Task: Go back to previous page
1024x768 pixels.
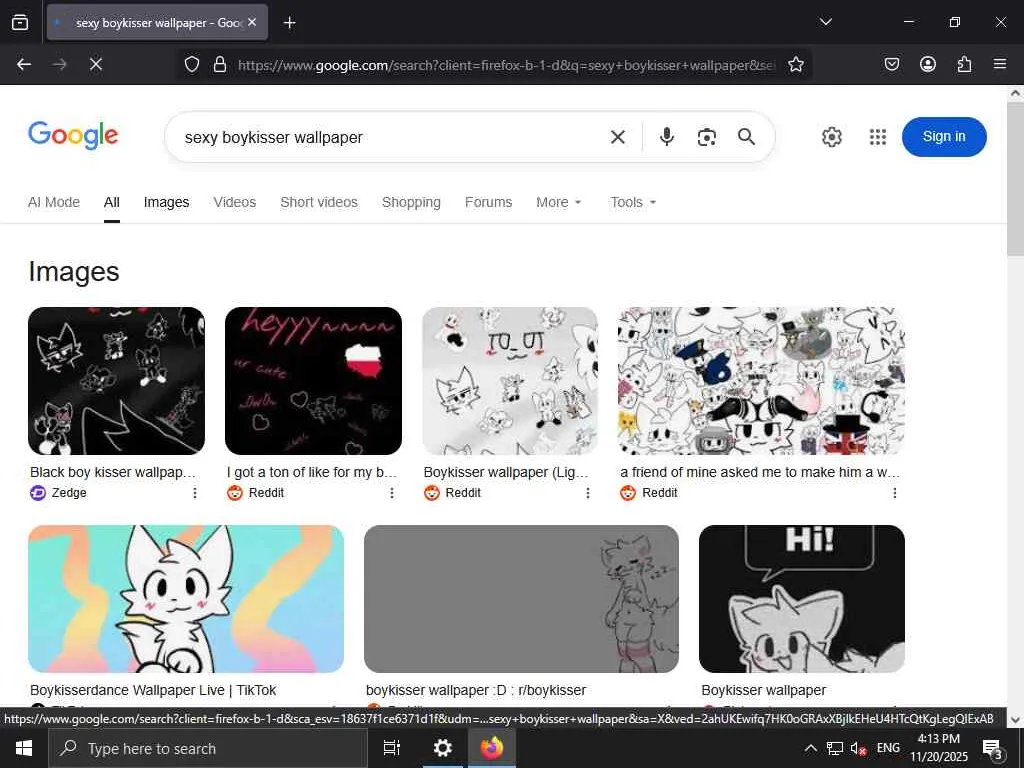Action: point(24,64)
